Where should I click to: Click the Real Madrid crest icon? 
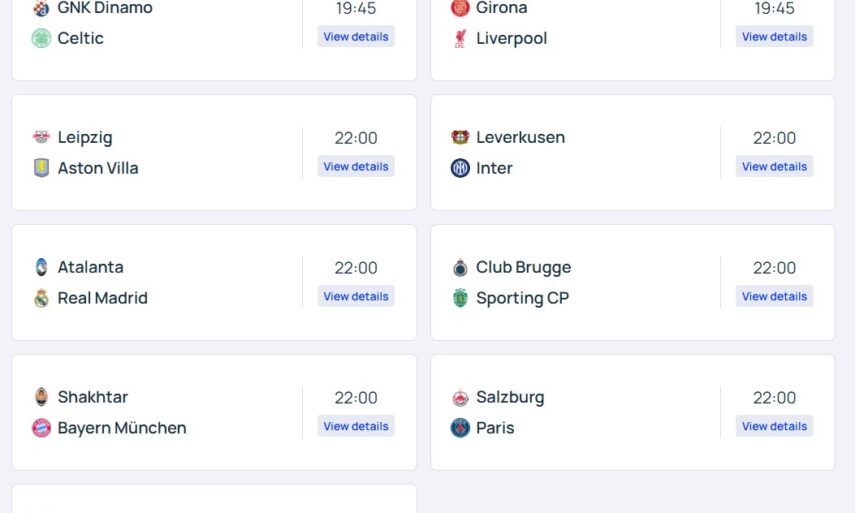click(x=41, y=298)
